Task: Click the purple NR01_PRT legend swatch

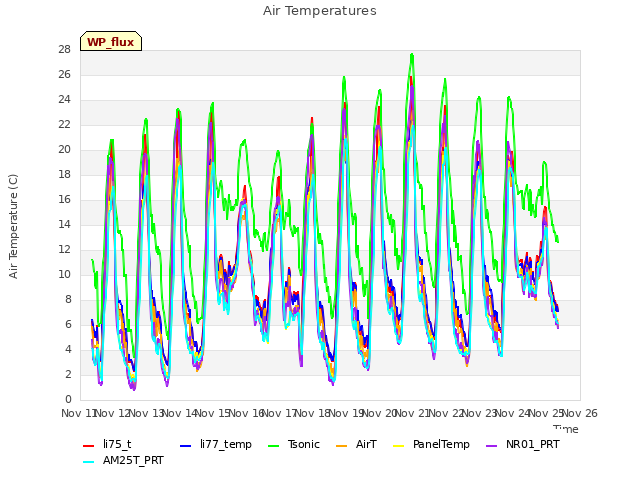Action: click(x=491, y=446)
